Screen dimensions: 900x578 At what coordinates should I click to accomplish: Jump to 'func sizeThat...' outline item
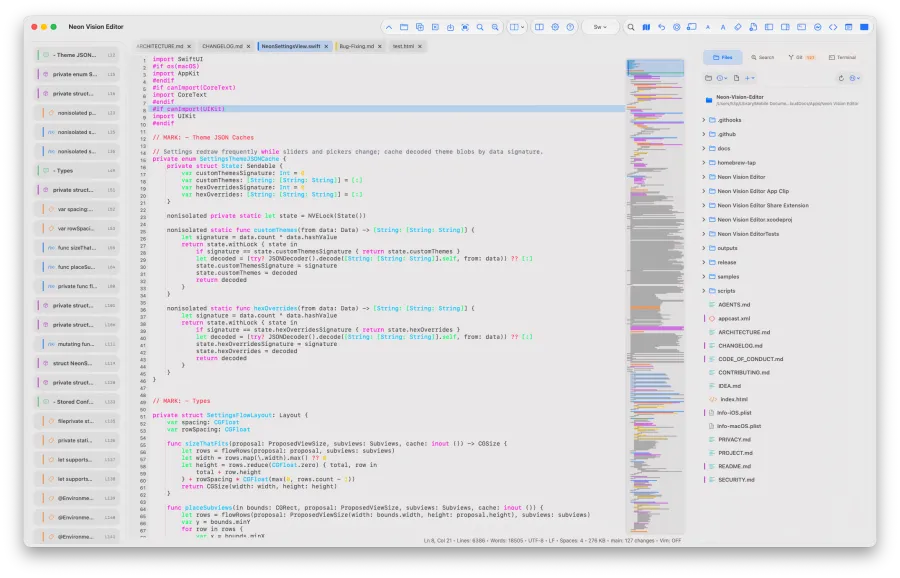[x=77, y=248]
